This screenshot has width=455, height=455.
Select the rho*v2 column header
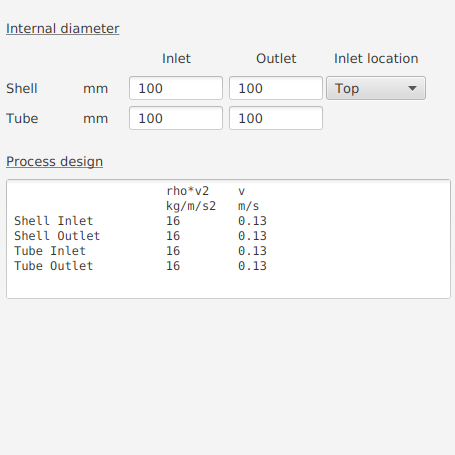(x=187, y=191)
